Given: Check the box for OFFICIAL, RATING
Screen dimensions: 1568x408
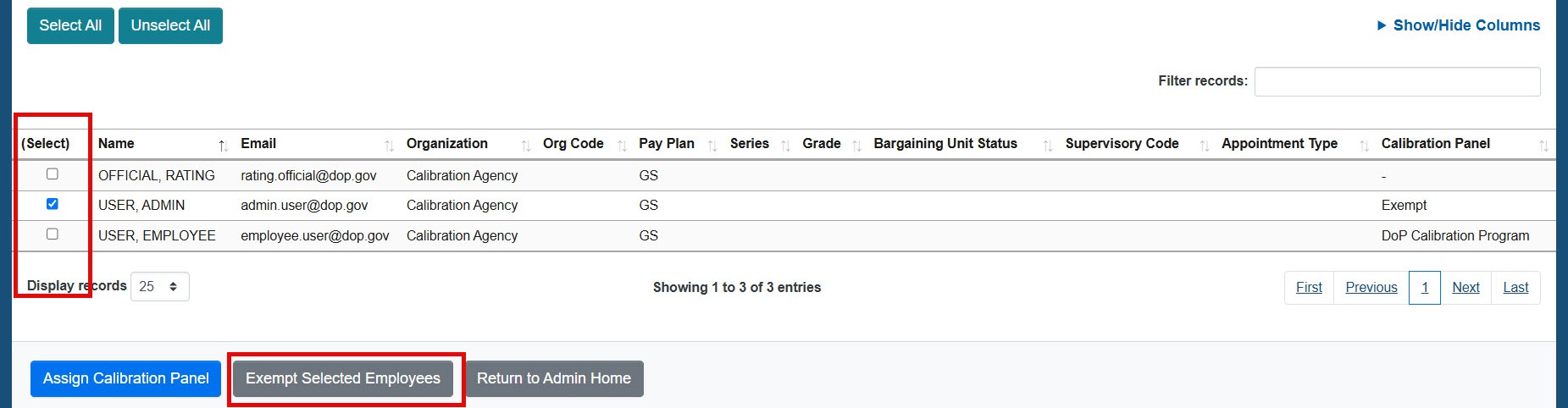Looking at the screenshot, I should point(53,174).
